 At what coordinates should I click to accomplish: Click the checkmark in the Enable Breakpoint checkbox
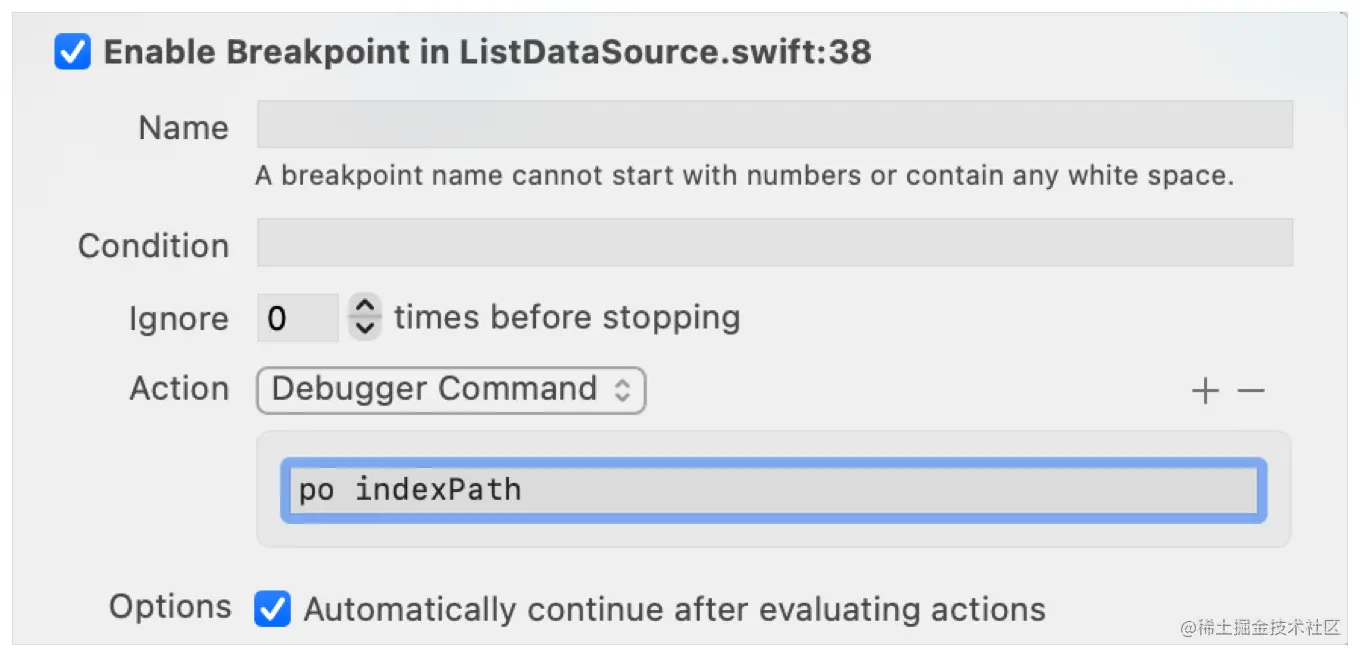pos(71,51)
